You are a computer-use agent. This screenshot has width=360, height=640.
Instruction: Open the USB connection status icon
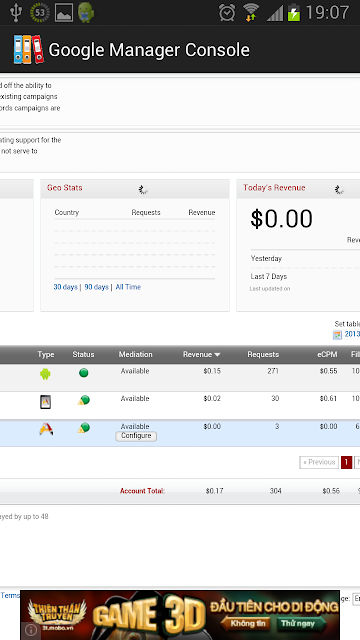(16, 13)
